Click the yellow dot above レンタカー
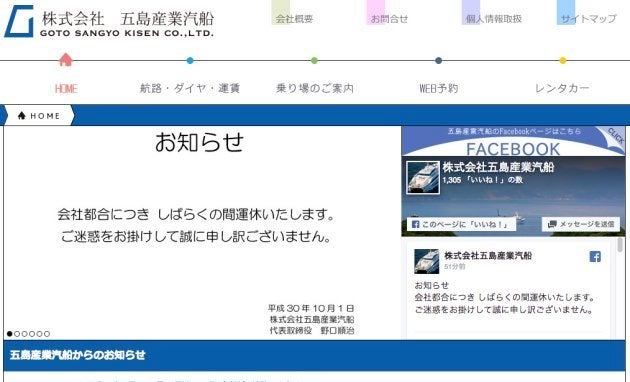This screenshot has height=382, width=630. pyautogui.click(x=562, y=61)
